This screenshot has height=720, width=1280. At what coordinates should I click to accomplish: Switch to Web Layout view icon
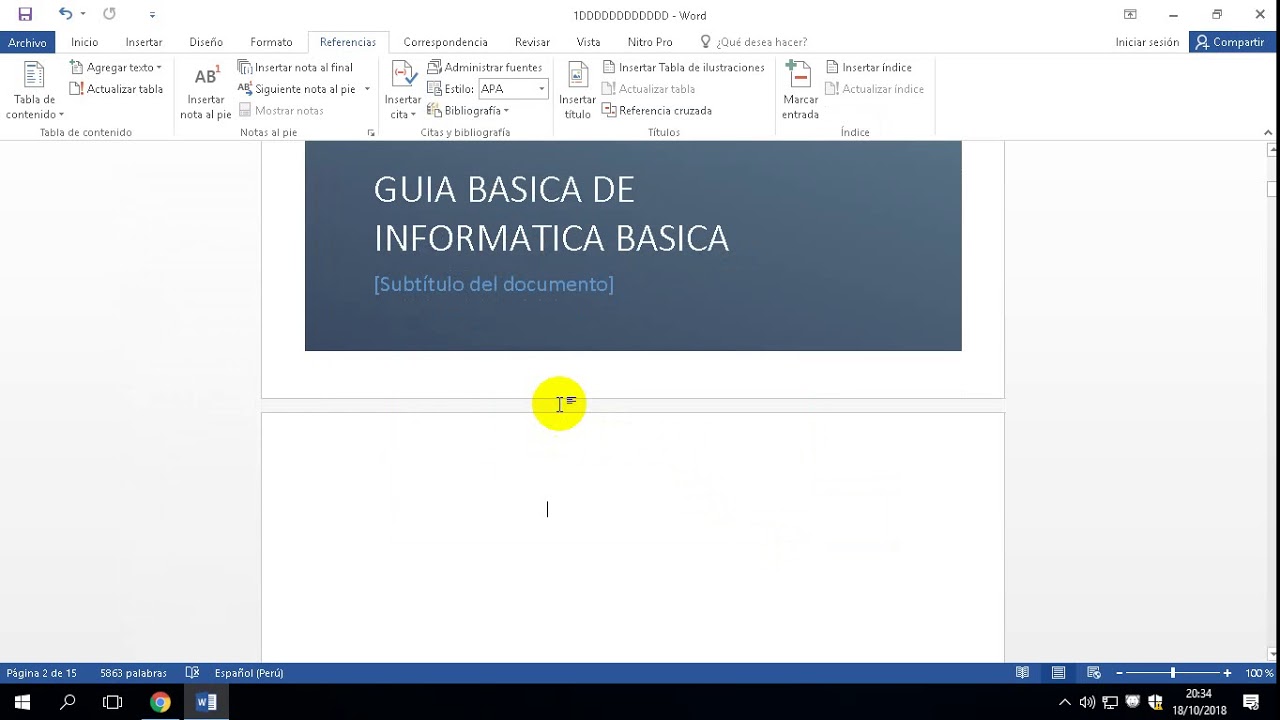(x=1094, y=673)
